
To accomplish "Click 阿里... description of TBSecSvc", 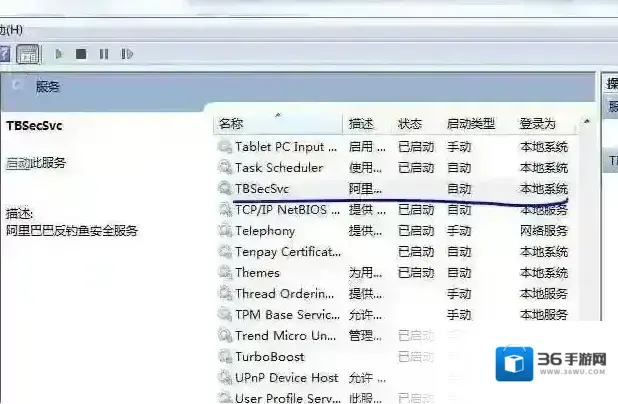I will pyautogui.click(x=365, y=189).
